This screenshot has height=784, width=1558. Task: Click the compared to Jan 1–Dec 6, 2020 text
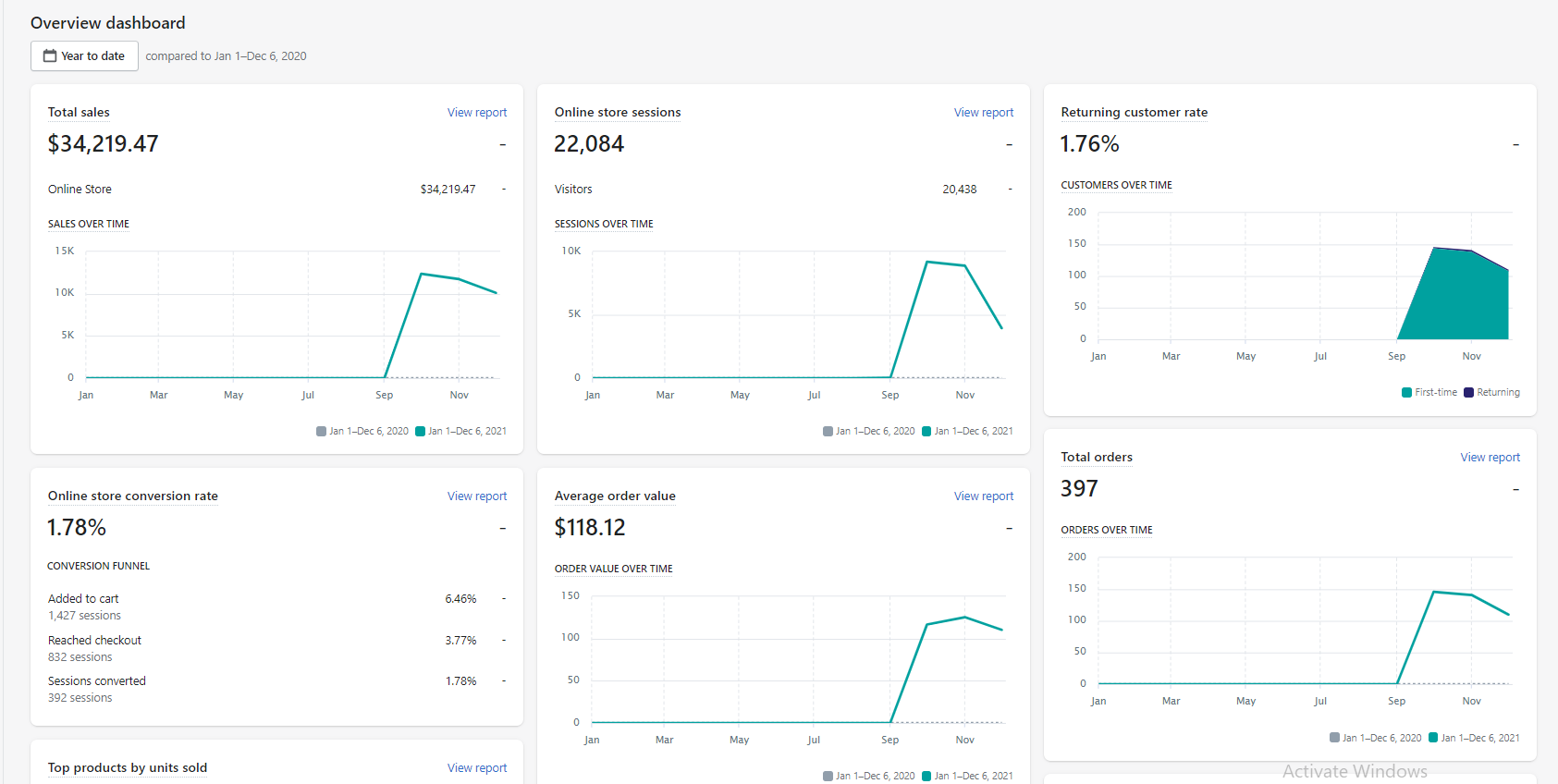tap(226, 56)
